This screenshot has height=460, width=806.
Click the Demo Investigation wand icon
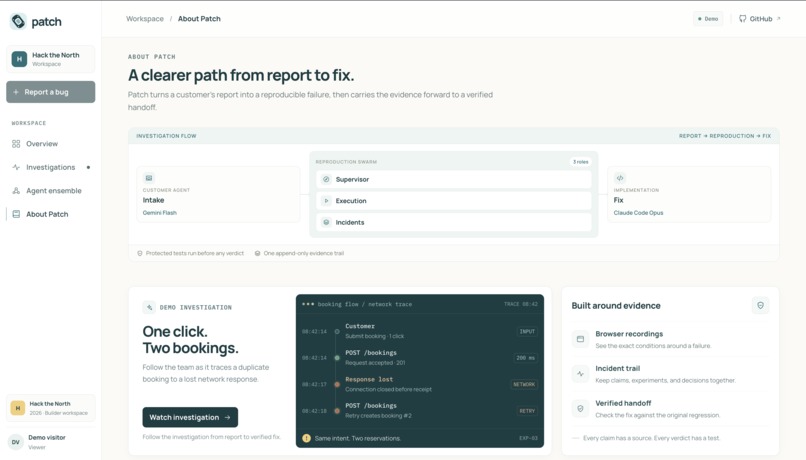[x=149, y=307]
